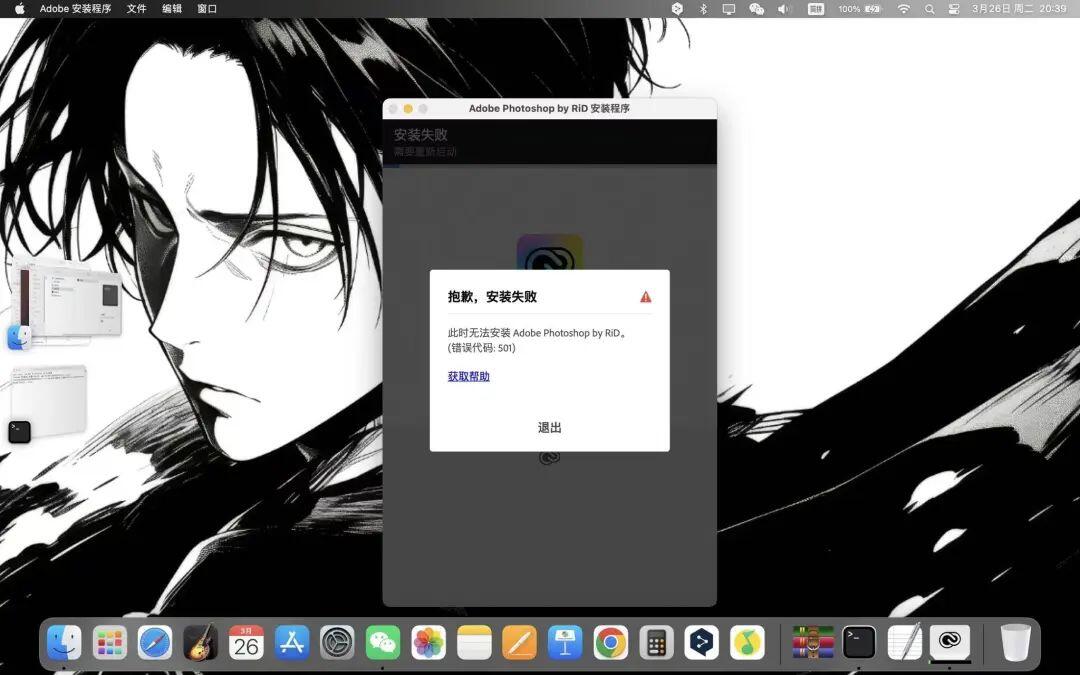Click the Creative Cloud installer Dock icon
This screenshot has height=675, width=1080.
[950, 643]
